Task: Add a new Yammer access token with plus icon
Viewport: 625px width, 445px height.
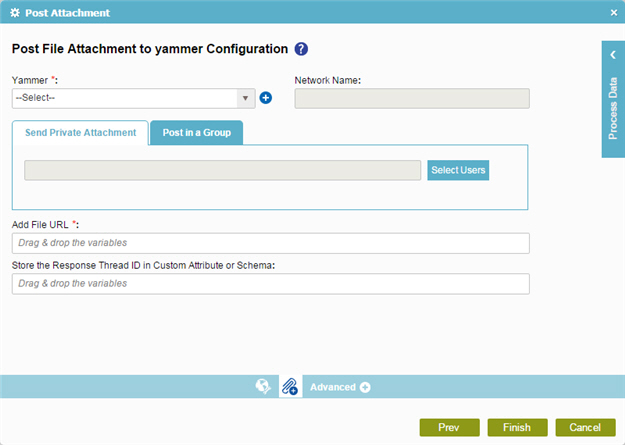Action: (265, 98)
